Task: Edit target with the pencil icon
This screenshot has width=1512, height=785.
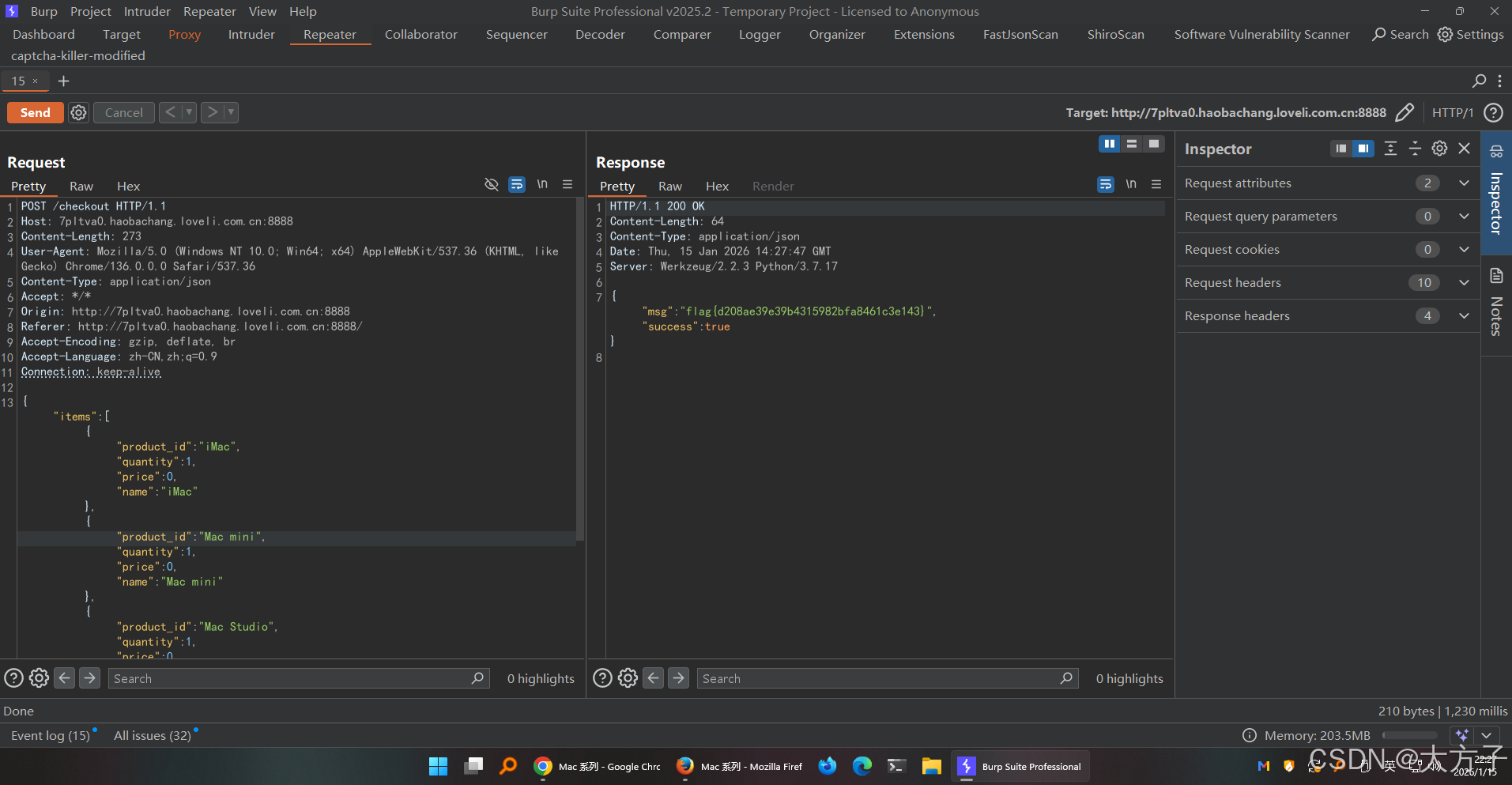Action: (x=1405, y=112)
